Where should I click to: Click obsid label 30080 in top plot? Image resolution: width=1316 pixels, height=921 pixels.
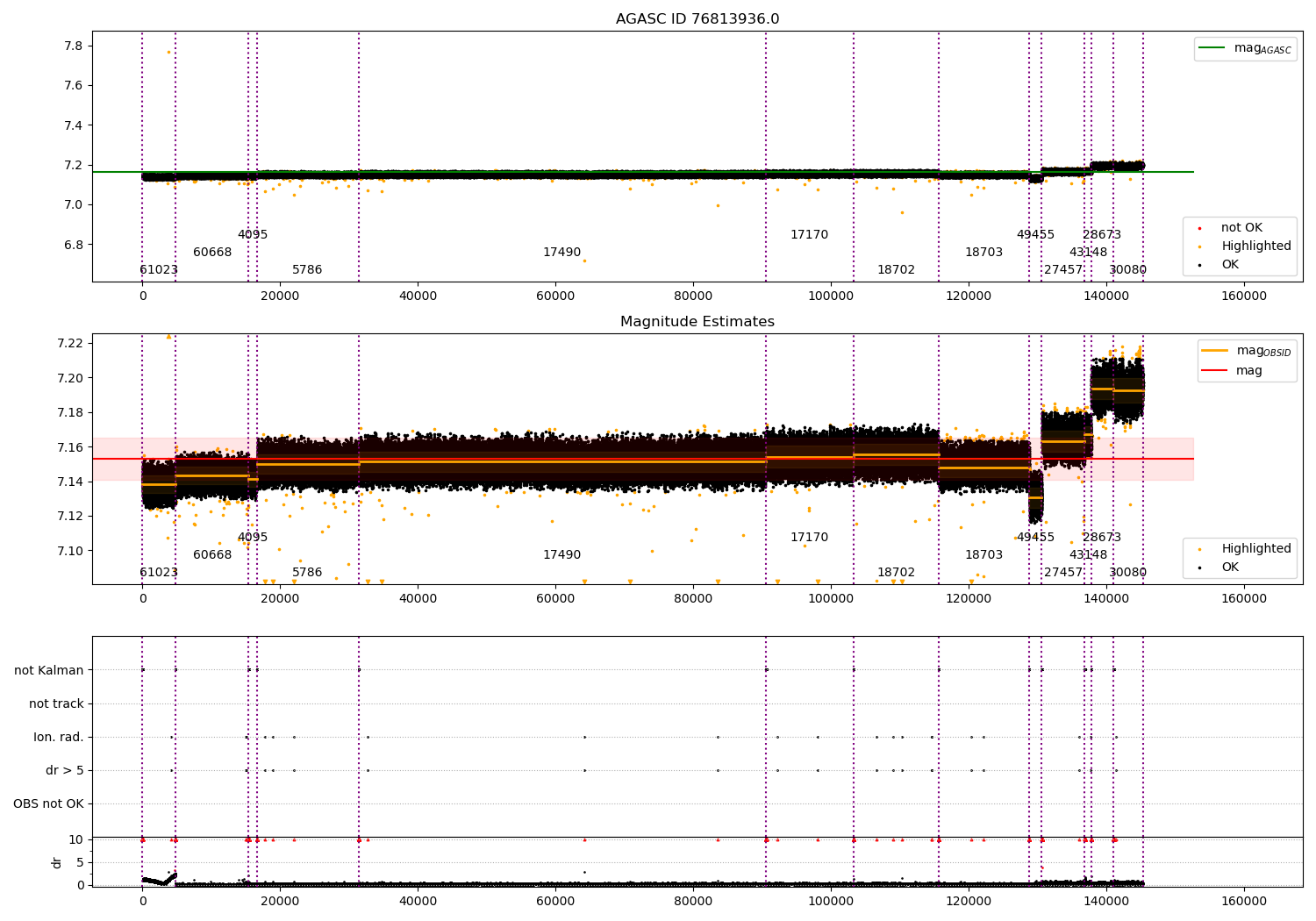point(1127,270)
